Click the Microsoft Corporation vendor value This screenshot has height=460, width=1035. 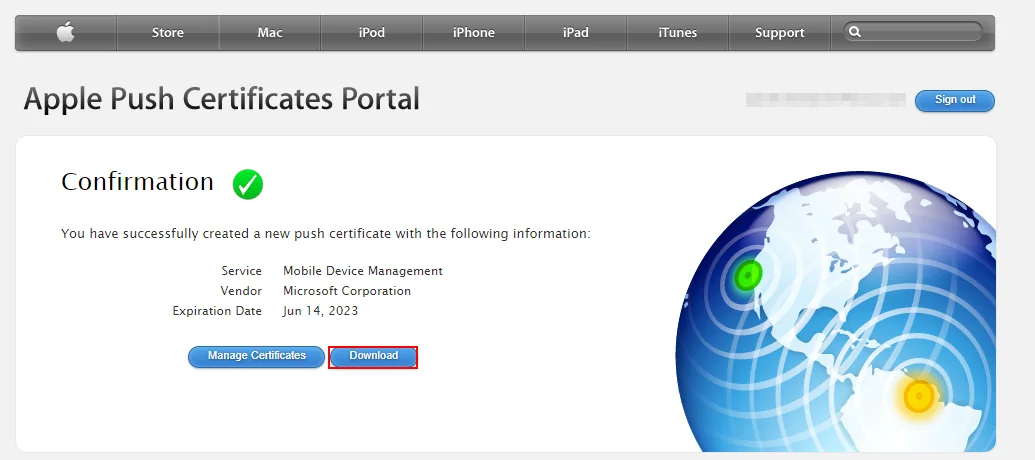click(x=347, y=290)
